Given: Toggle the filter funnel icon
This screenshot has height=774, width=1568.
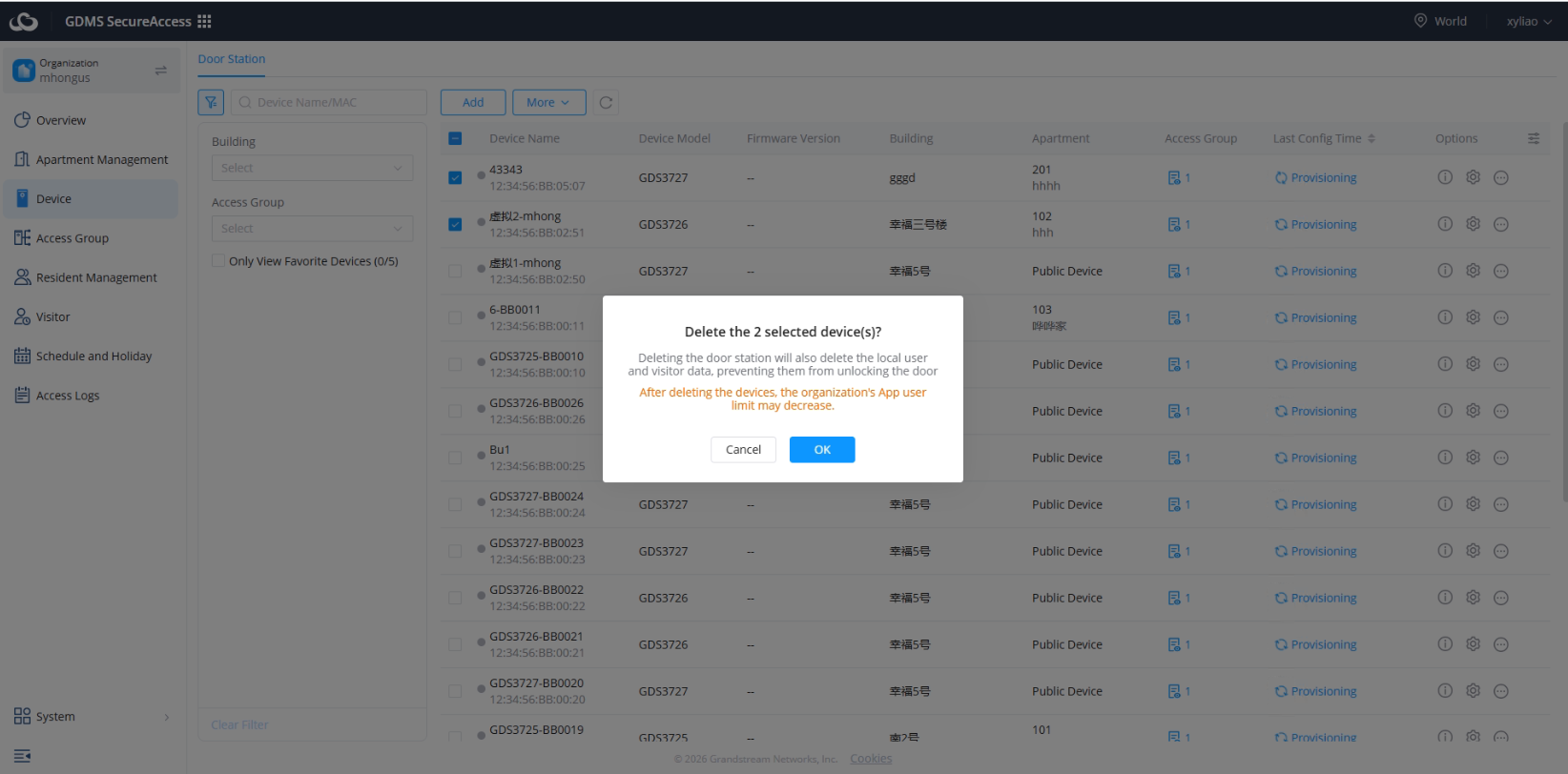Looking at the screenshot, I should (211, 102).
